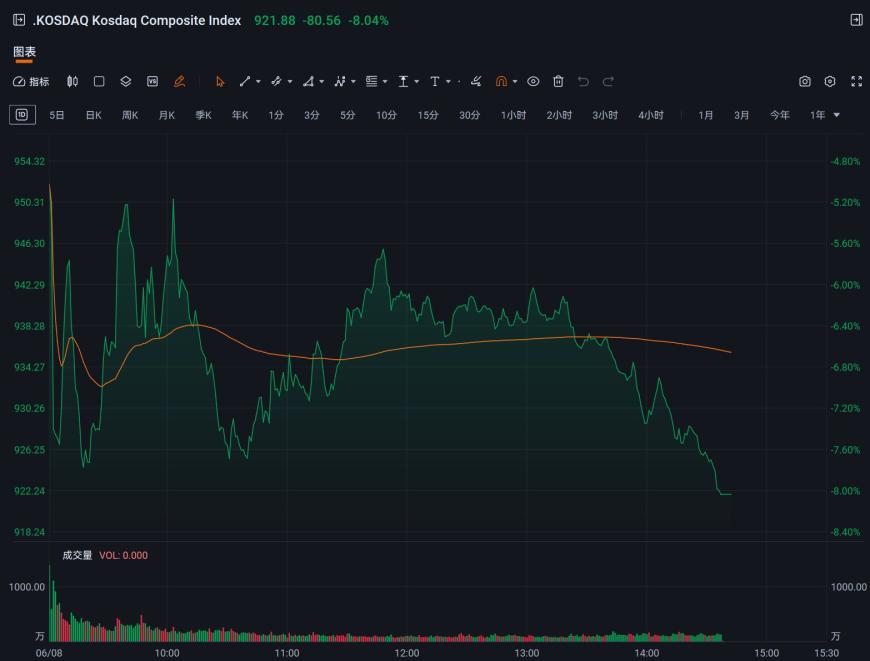870x661 pixels.
Task: Click the VS compare icon
Action: 153,82
